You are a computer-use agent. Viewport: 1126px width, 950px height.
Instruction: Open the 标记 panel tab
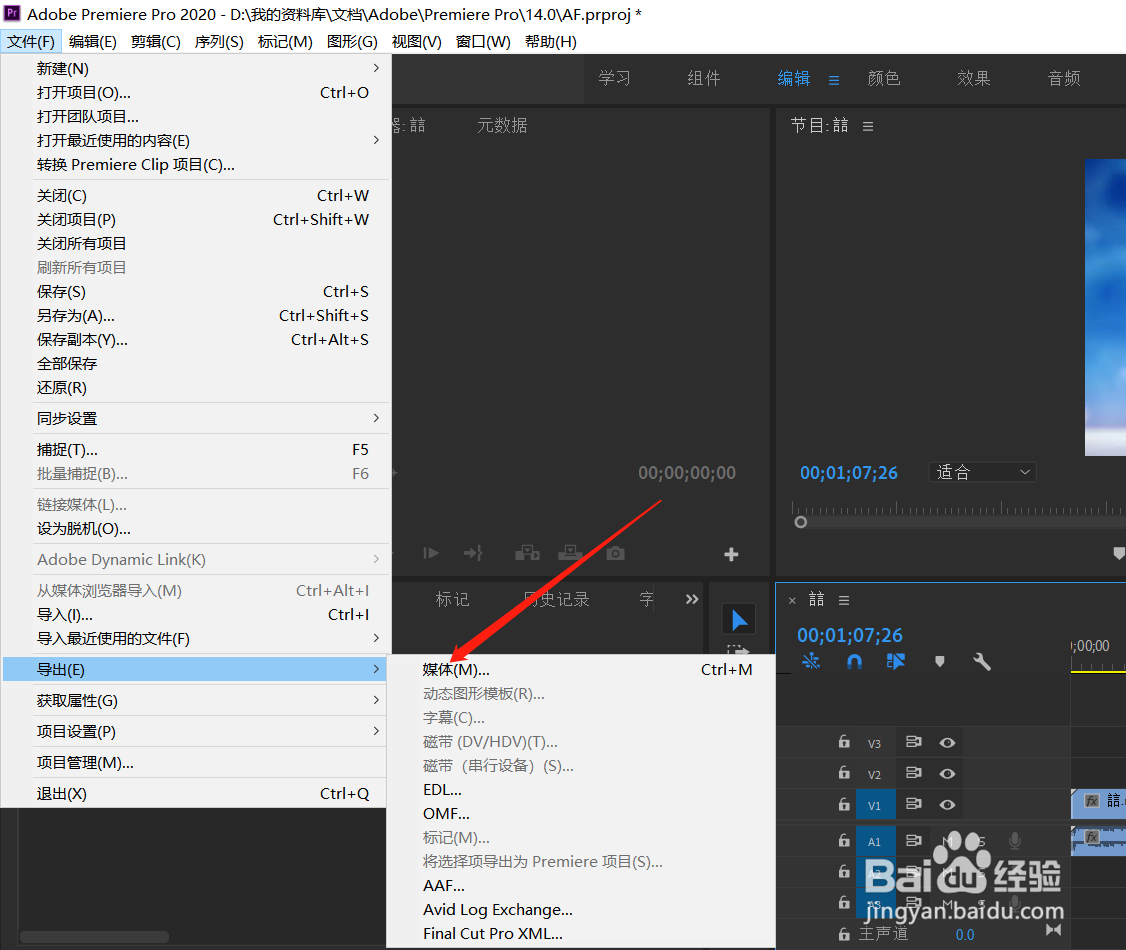452,599
